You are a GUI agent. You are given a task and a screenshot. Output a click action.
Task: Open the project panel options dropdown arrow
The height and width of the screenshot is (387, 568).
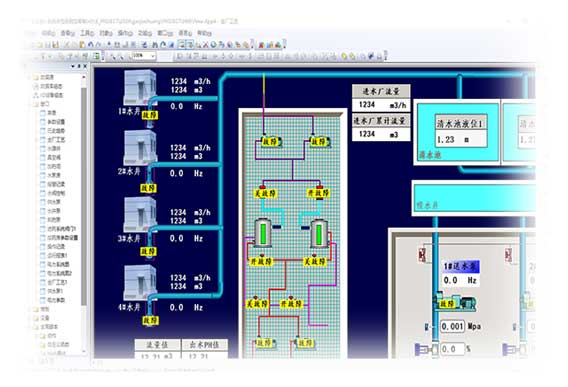pyautogui.click(x=73, y=66)
